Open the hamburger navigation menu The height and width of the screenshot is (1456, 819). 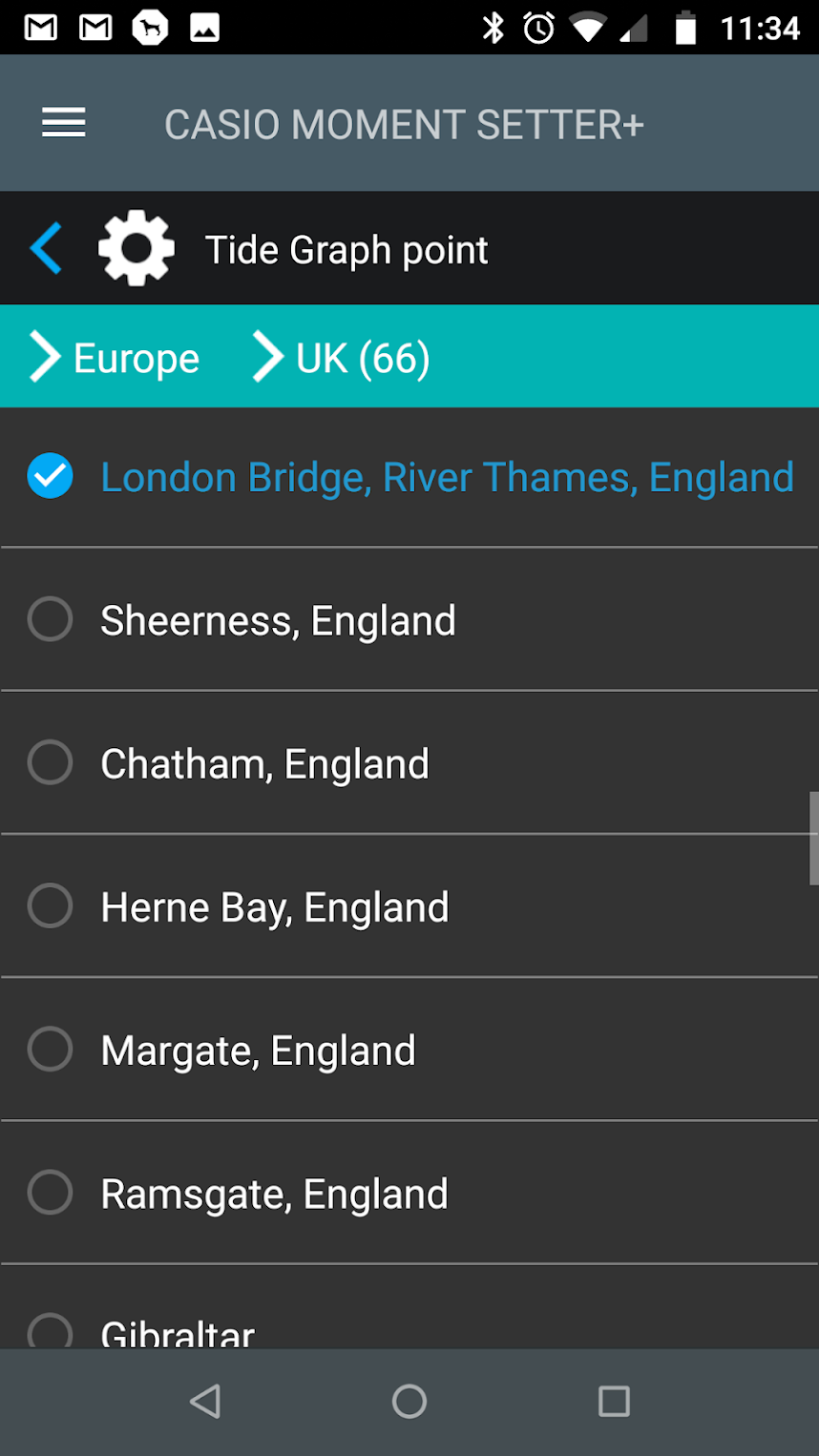(64, 123)
